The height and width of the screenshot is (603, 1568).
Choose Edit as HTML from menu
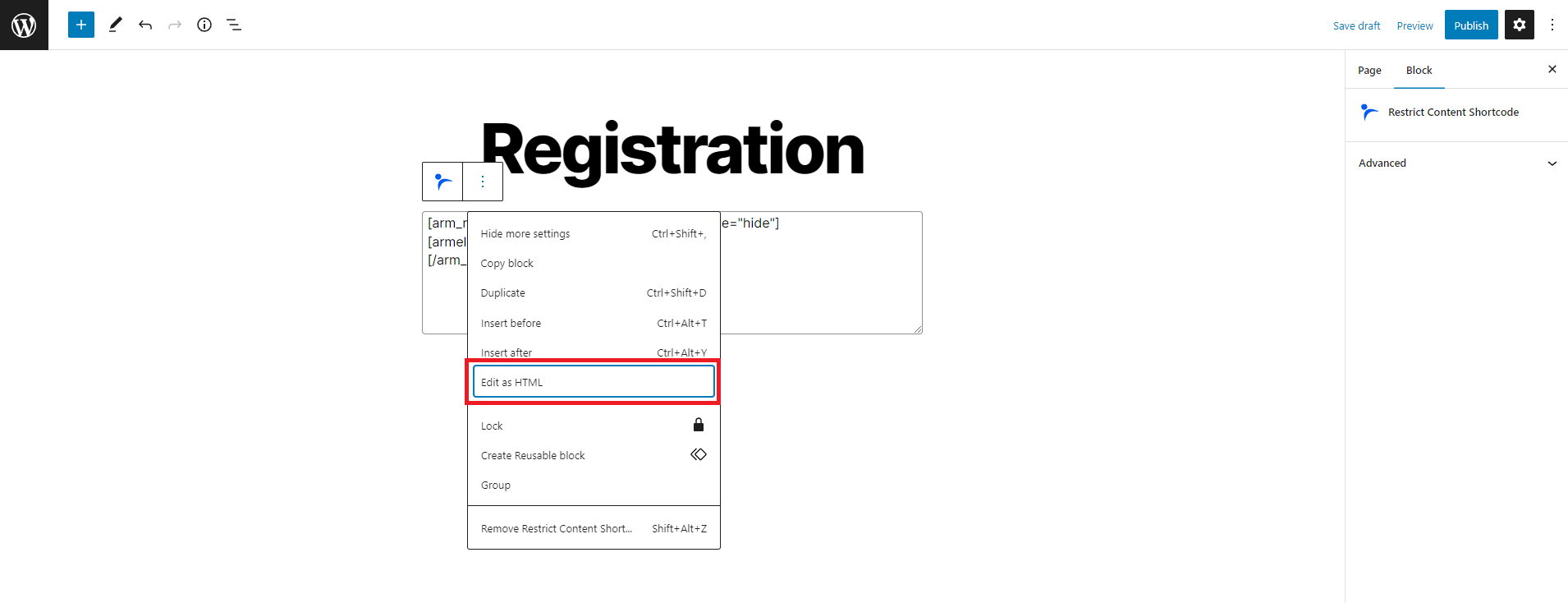594,382
